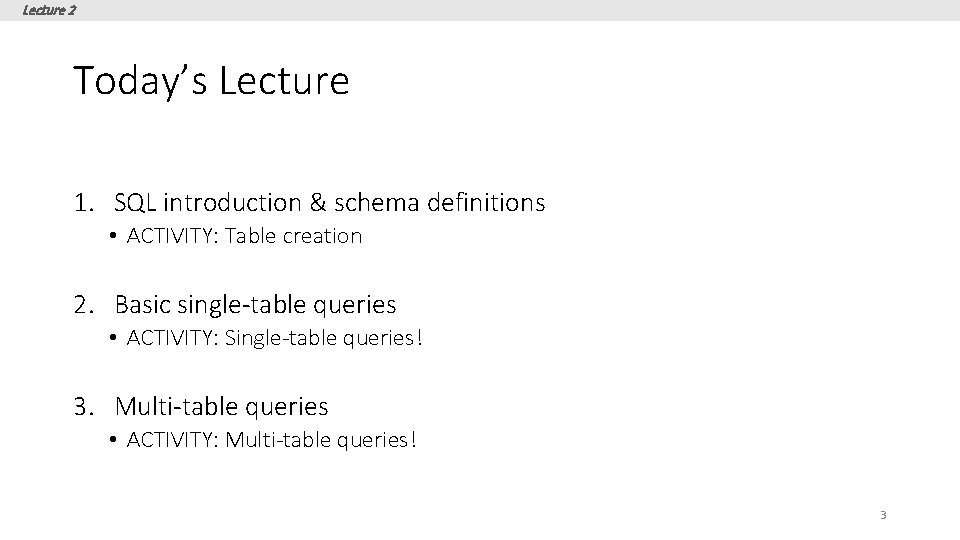Click the ampersand in the first agenda item
This screenshot has height=540, width=960.
319,203
